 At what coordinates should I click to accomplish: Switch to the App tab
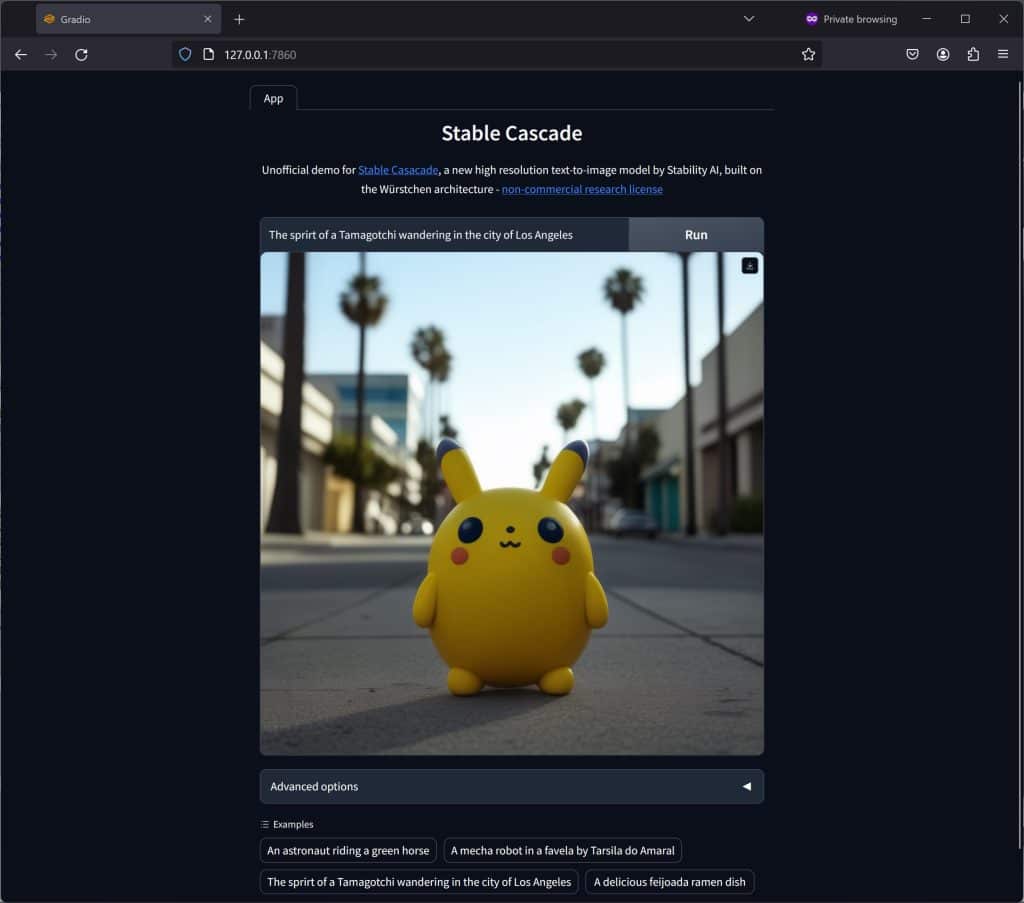274,99
